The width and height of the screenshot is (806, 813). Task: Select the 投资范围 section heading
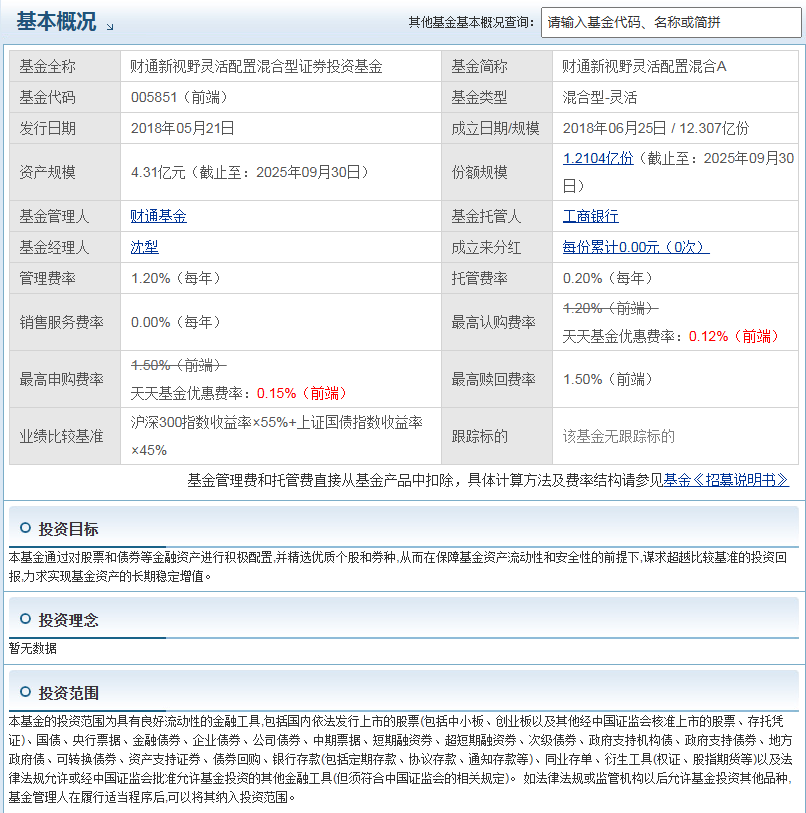(68, 693)
